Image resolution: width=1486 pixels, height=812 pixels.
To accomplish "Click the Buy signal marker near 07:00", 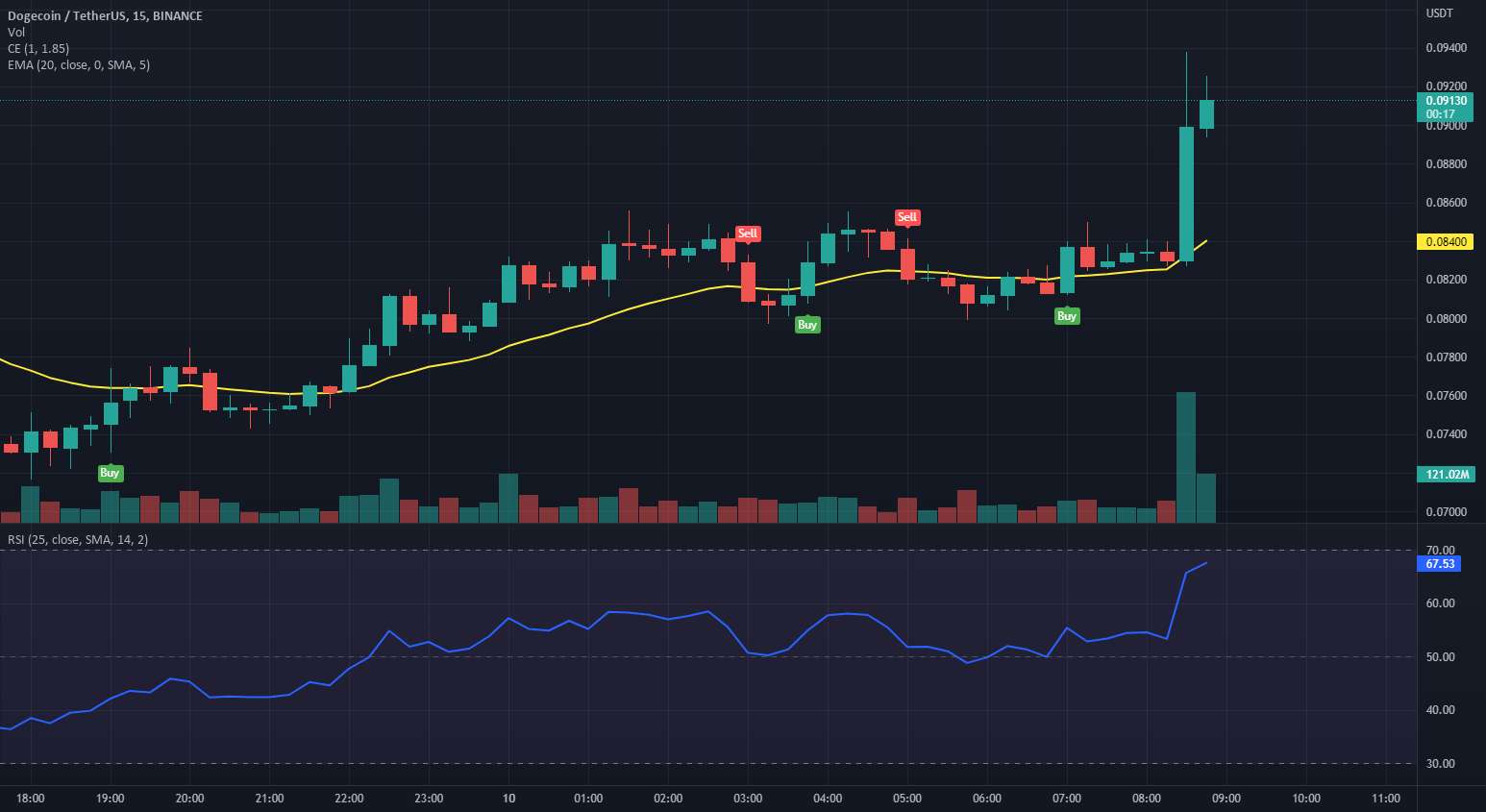I will point(1067,316).
